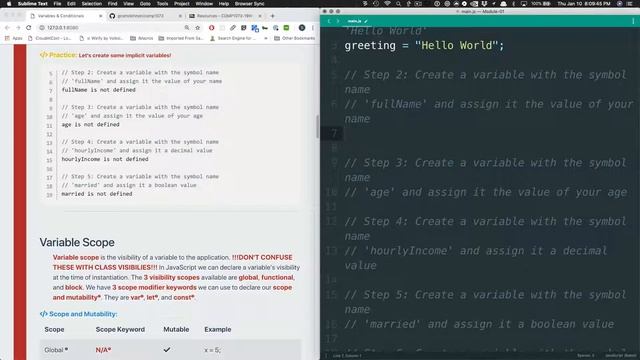
Task: Close the Variables & Conditionals tab
Action: pos(100,16)
